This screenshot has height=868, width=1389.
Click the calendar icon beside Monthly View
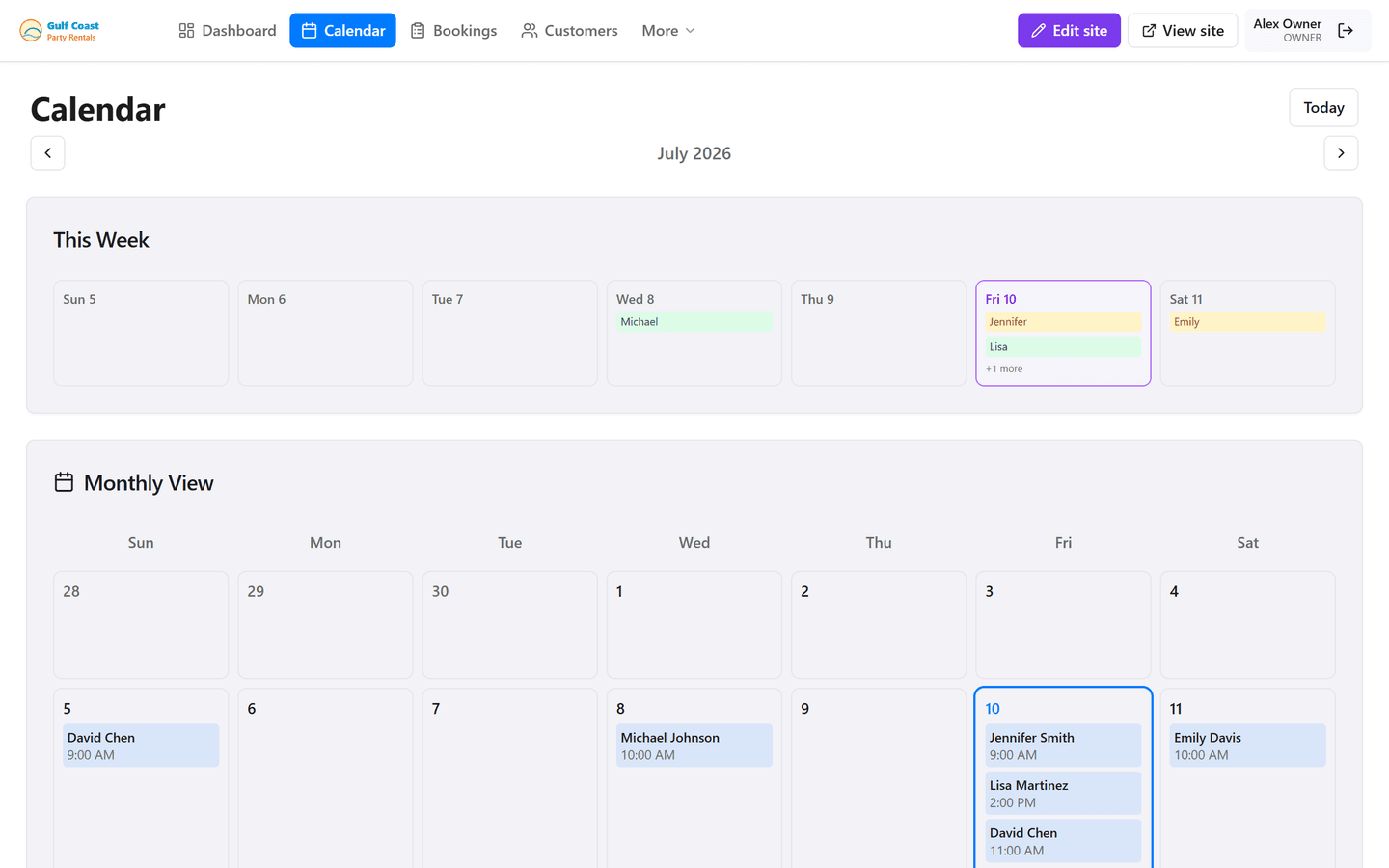click(64, 482)
